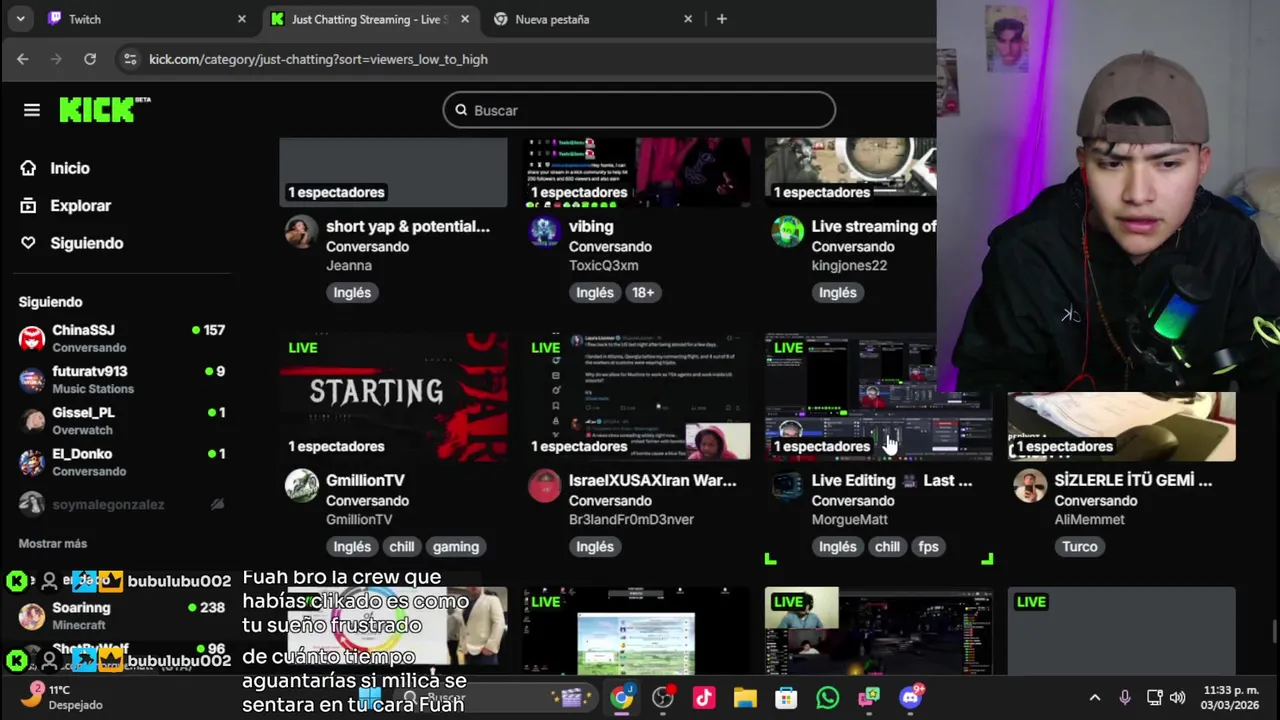Click the Siguiendo heart icon
Screen dimensions: 1280x720
point(28,243)
